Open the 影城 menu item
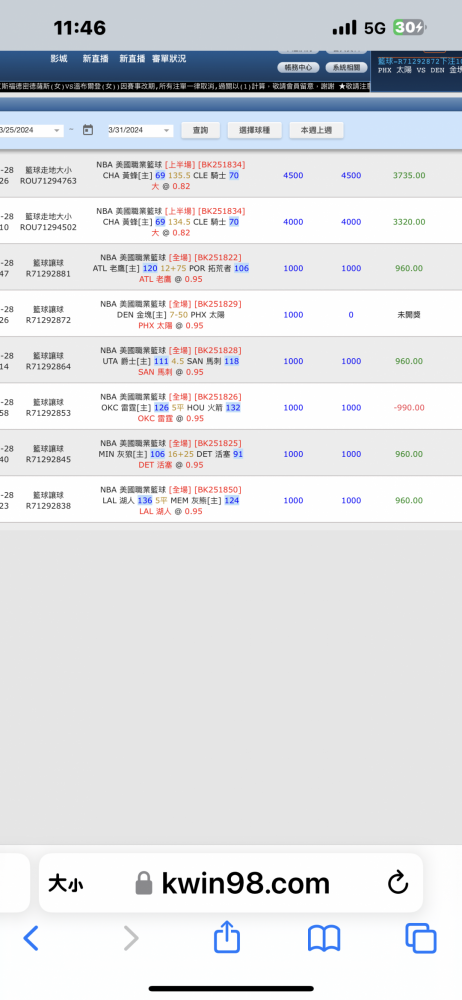This screenshot has width=462, height=1000. [x=59, y=59]
